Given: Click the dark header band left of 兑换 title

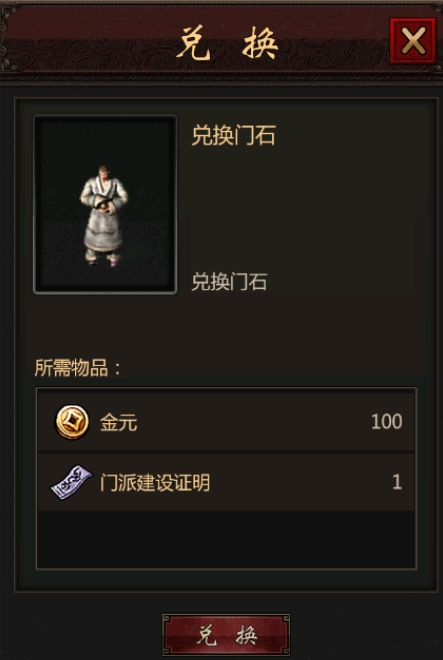Looking at the screenshot, I should point(93,42).
